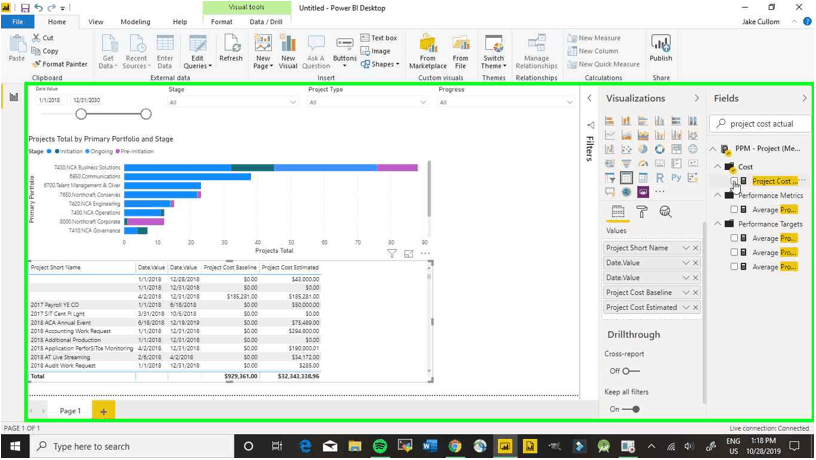Open the Help tab
816x460 pixels.
(180, 22)
